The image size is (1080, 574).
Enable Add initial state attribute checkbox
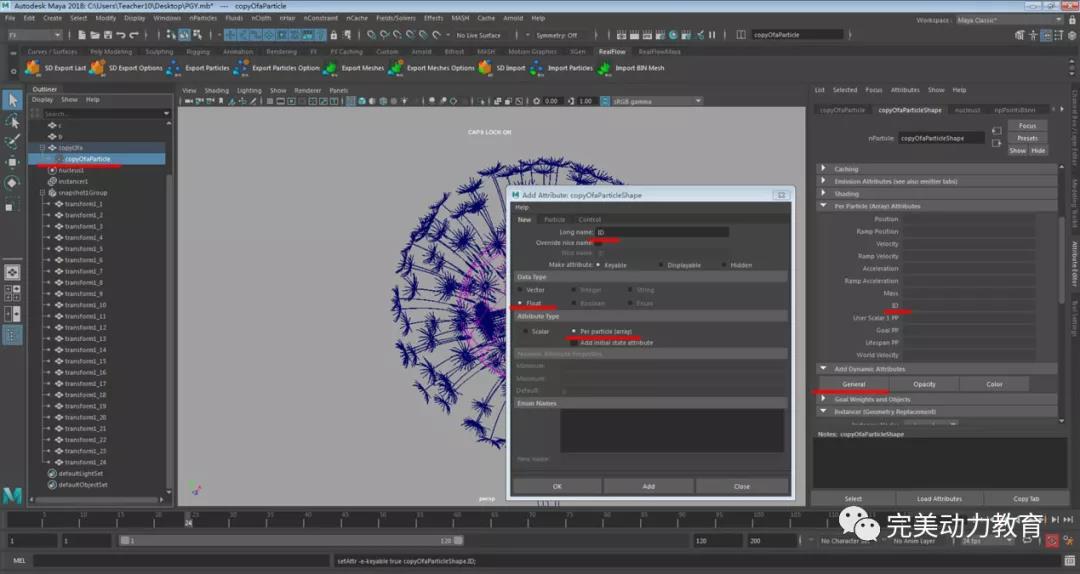click(573, 342)
